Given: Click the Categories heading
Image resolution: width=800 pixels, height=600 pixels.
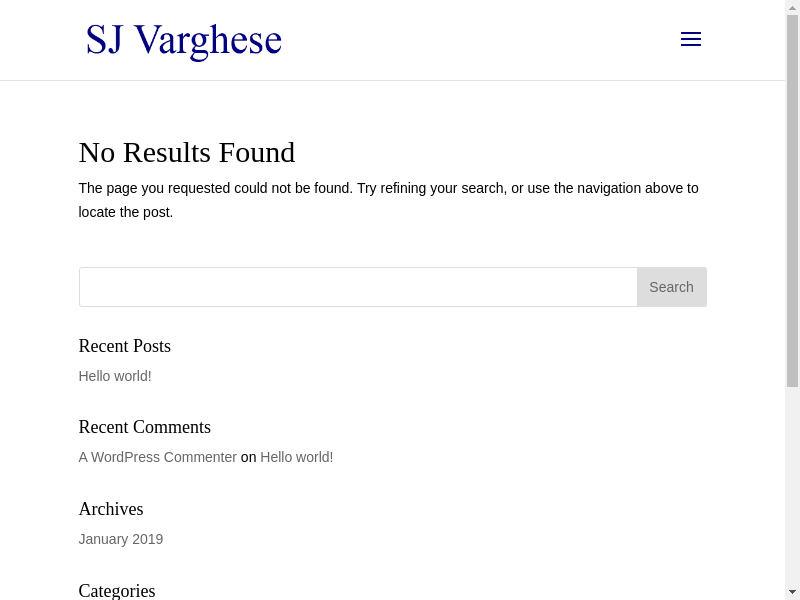Looking at the screenshot, I should point(117,590).
